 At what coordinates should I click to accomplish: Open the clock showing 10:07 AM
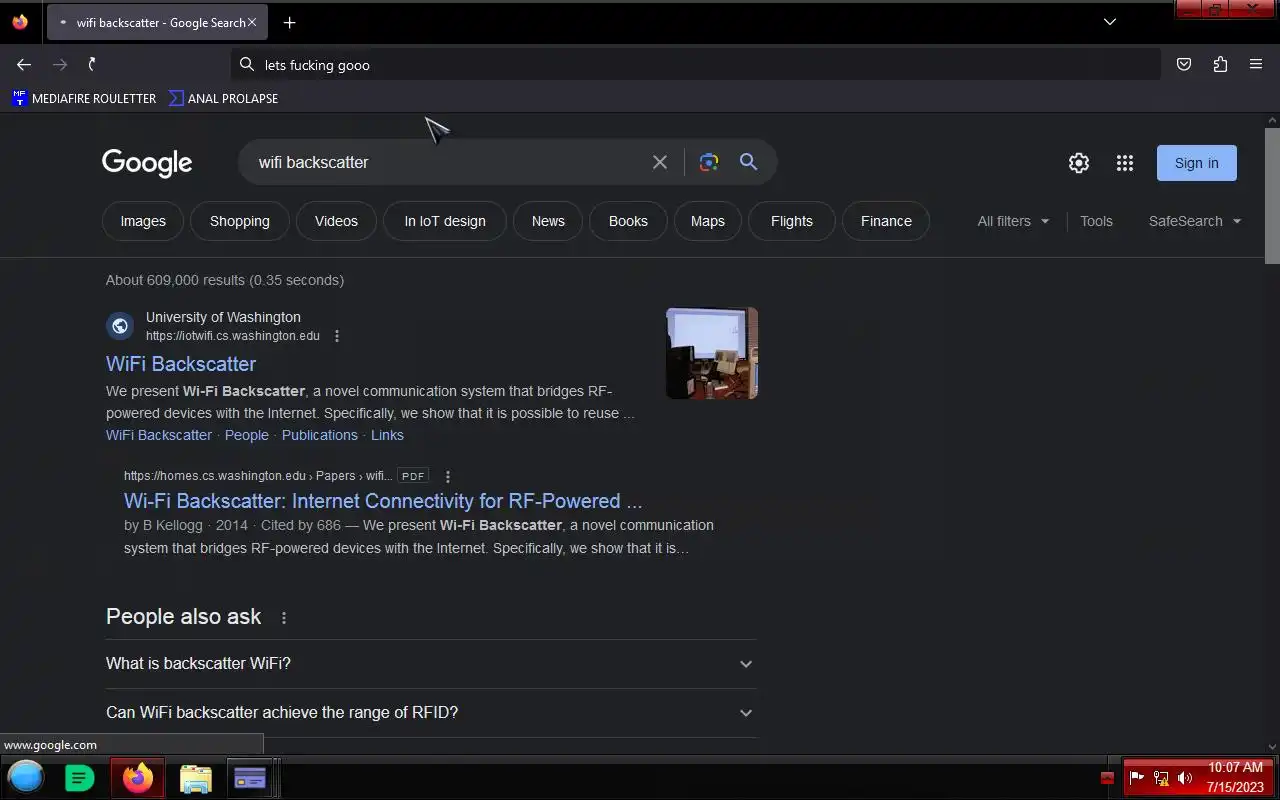(x=1235, y=777)
